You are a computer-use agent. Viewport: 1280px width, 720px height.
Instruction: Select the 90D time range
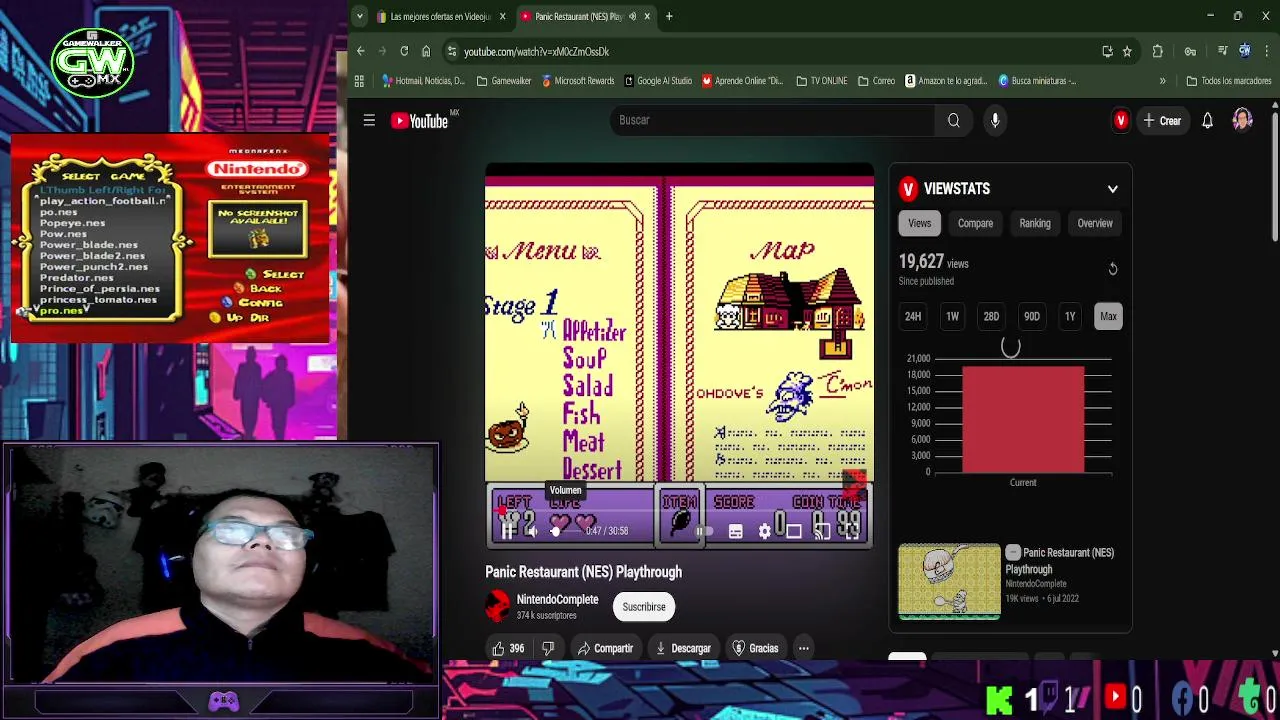(x=1031, y=317)
